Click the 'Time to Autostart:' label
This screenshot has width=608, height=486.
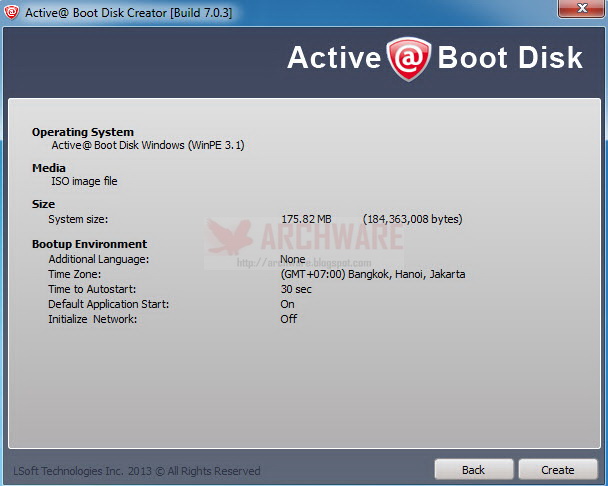point(92,289)
